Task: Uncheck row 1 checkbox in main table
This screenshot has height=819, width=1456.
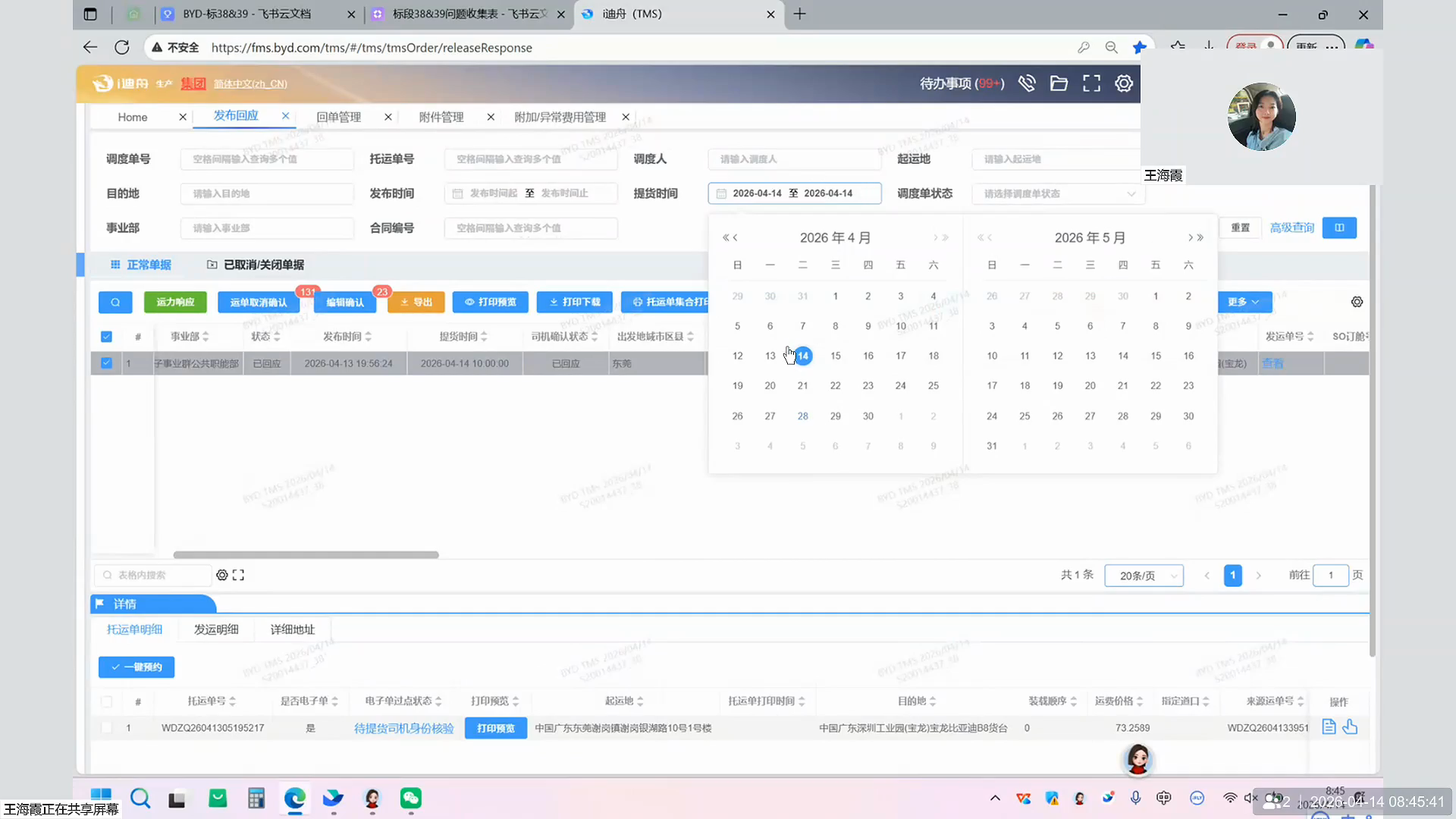Action: pos(106,363)
